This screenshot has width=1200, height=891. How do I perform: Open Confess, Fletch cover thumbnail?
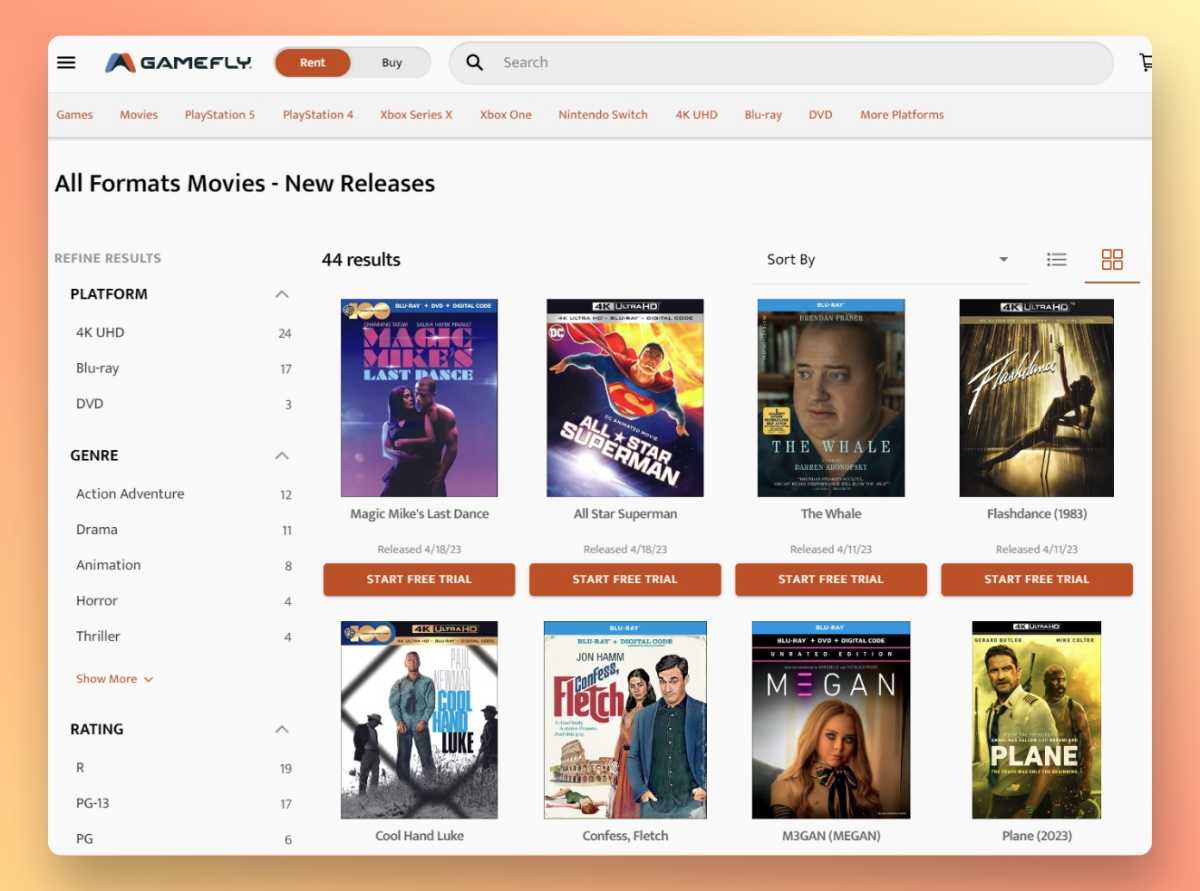tap(625, 720)
